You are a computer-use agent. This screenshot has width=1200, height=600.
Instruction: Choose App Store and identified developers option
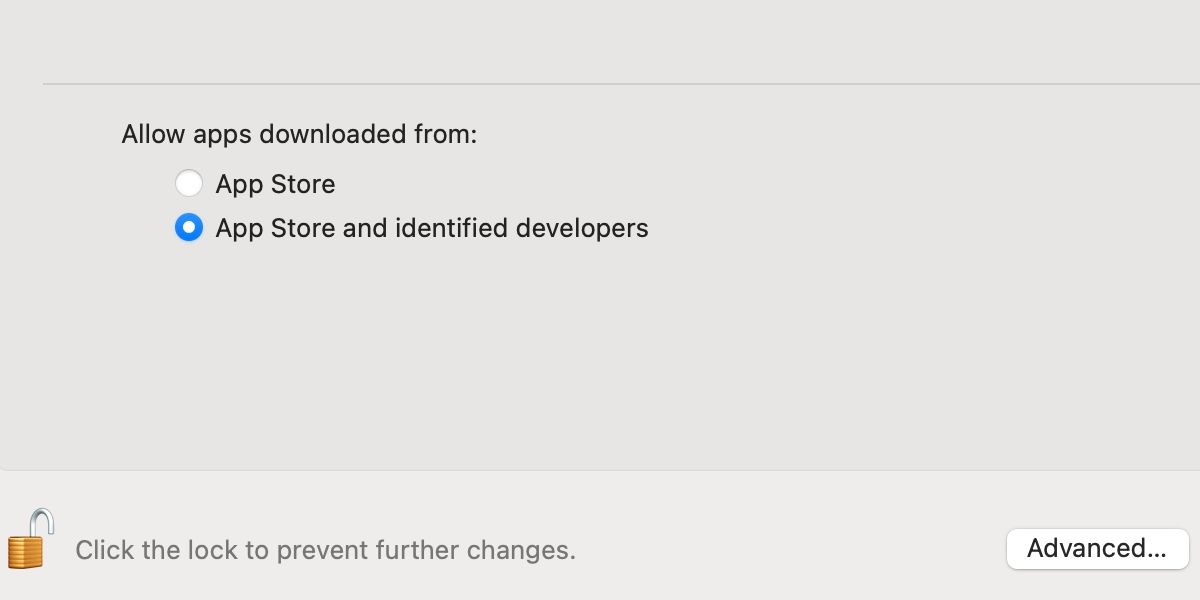click(x=189, y=228)
